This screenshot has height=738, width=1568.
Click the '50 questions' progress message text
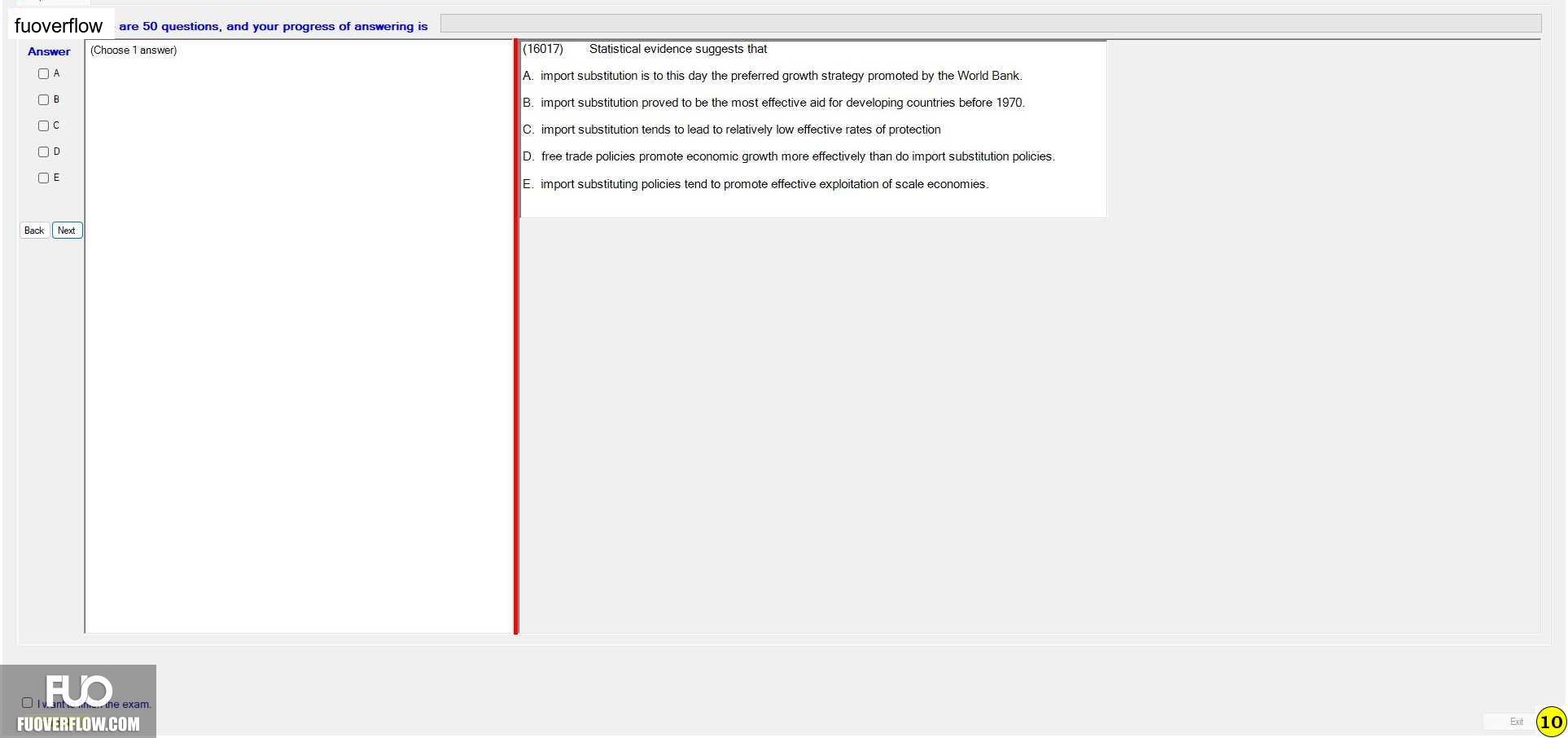pyautogui.click(x=274, y=26)
